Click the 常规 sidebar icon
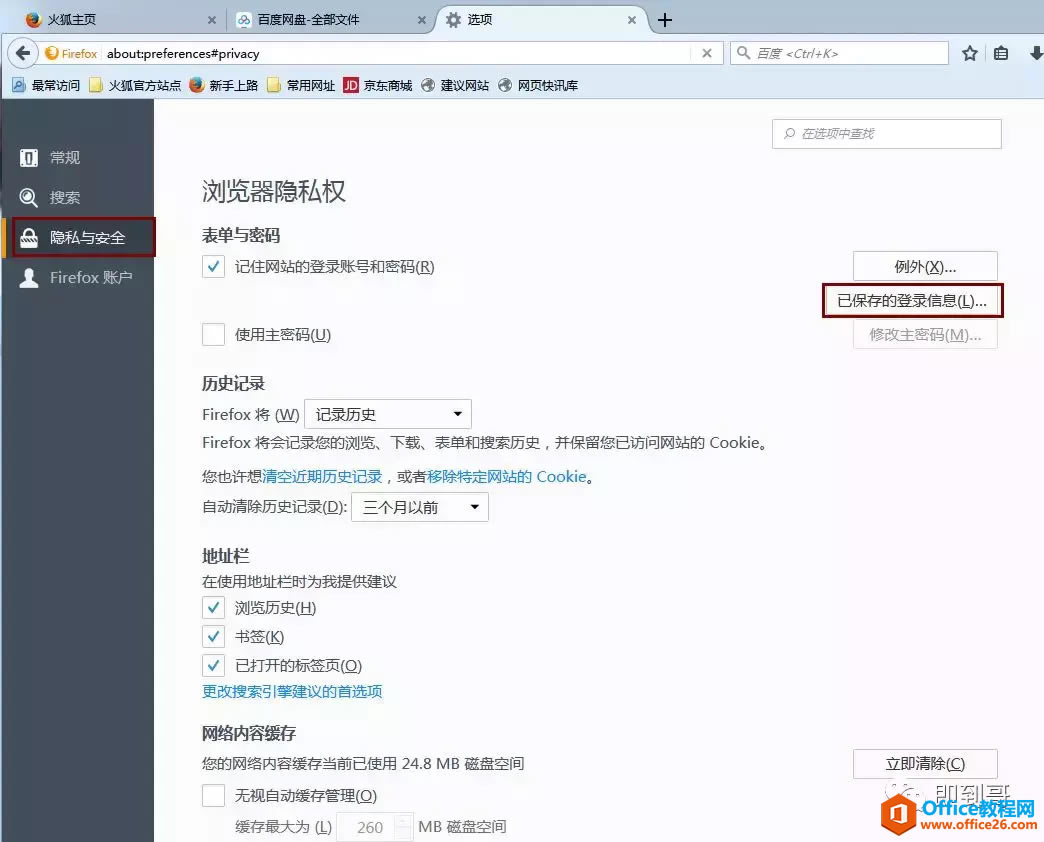 [29, 158]
